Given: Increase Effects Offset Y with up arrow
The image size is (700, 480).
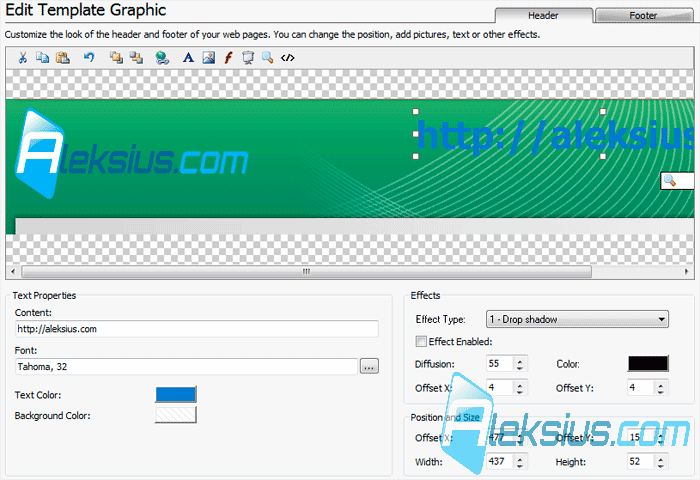Looking at the screenshot, I should pyautogui.click(x=661, y=384).
